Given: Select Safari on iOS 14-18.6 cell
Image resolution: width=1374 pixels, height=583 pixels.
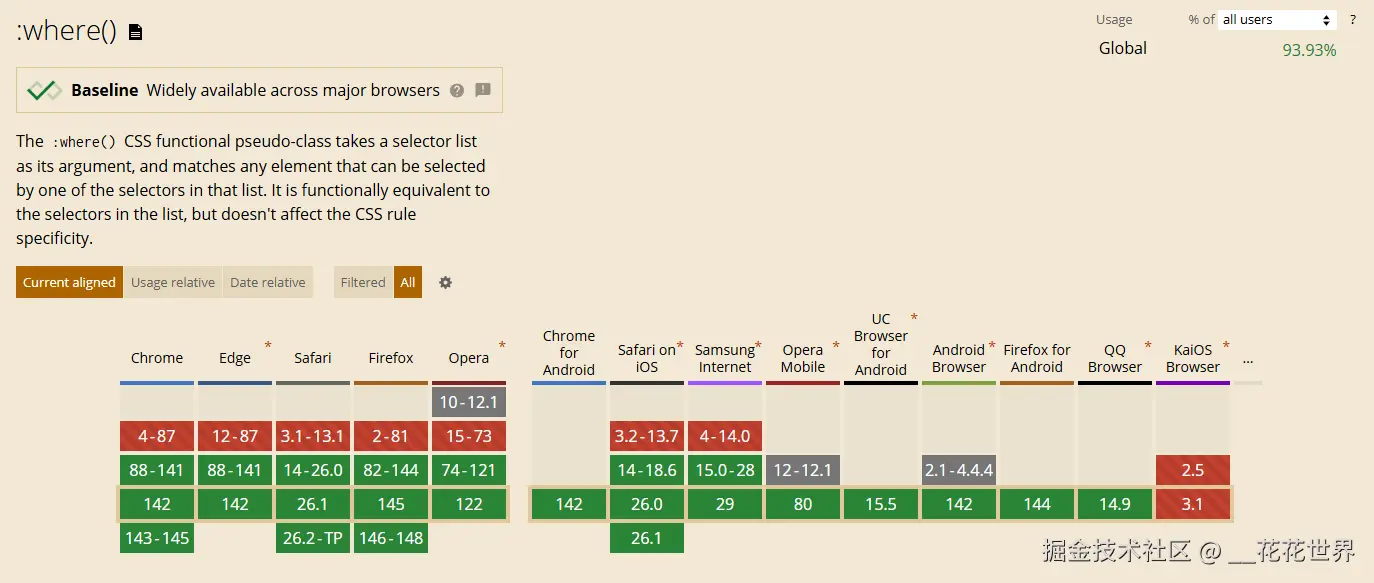Looking at the screenshot, I should (x=647, y=470).
